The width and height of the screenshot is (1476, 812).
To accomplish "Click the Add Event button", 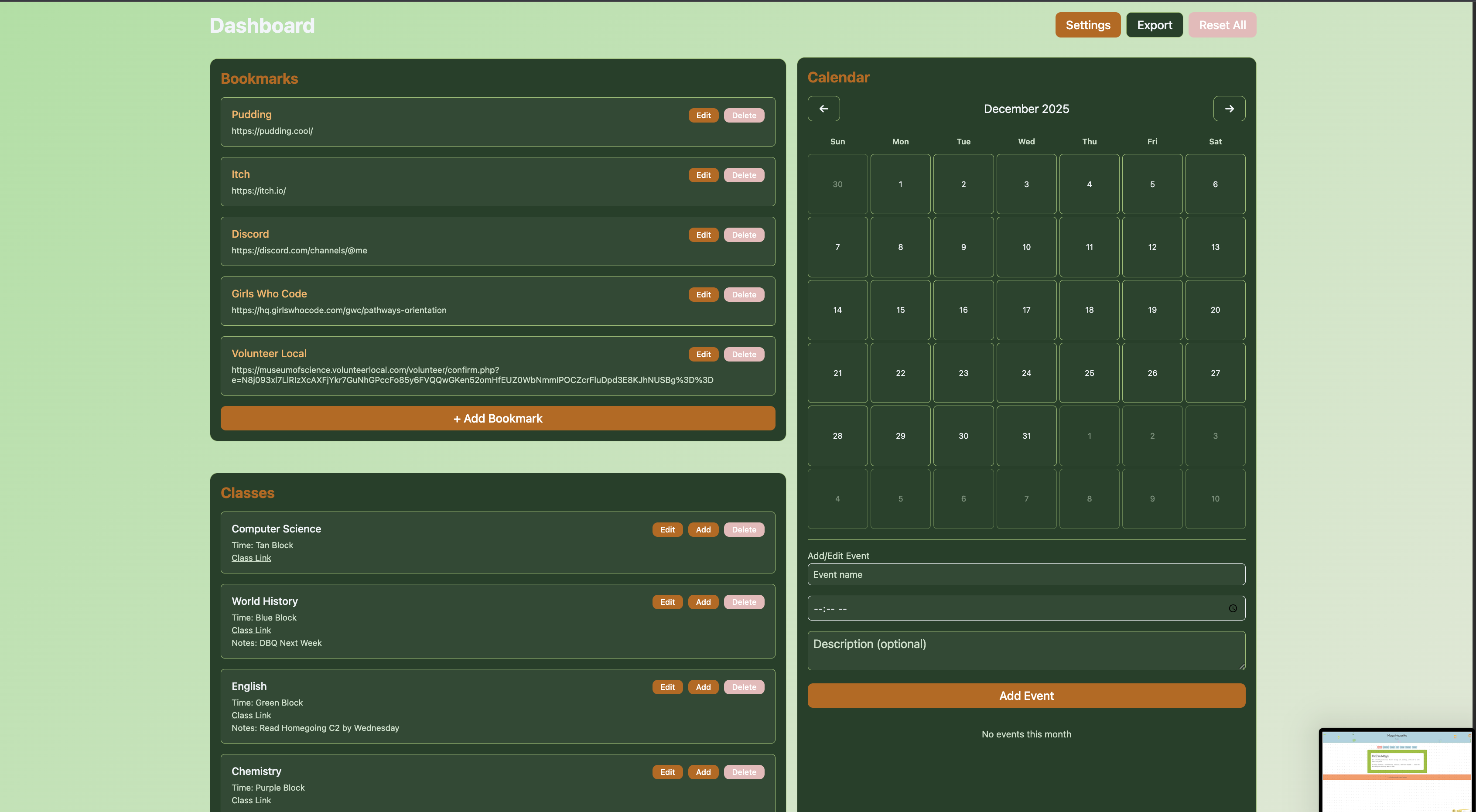I will (x=1025, y=695).
